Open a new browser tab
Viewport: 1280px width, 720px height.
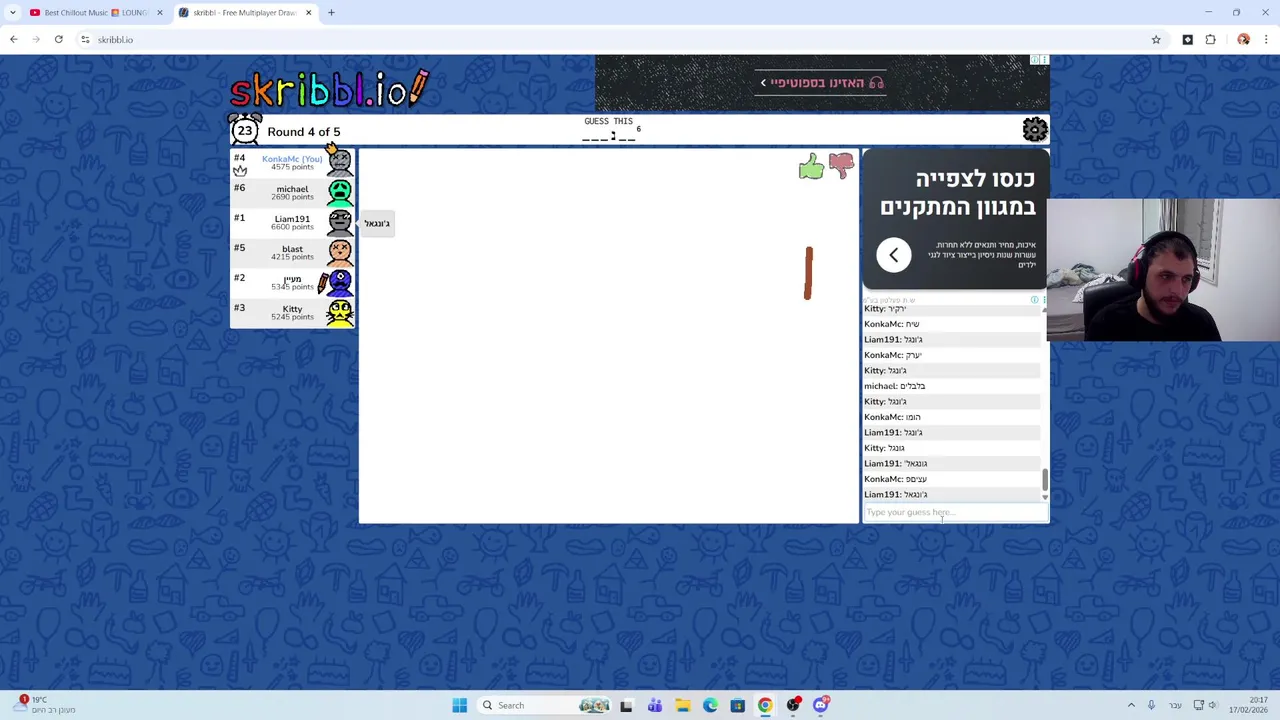[x=331, y=13]
